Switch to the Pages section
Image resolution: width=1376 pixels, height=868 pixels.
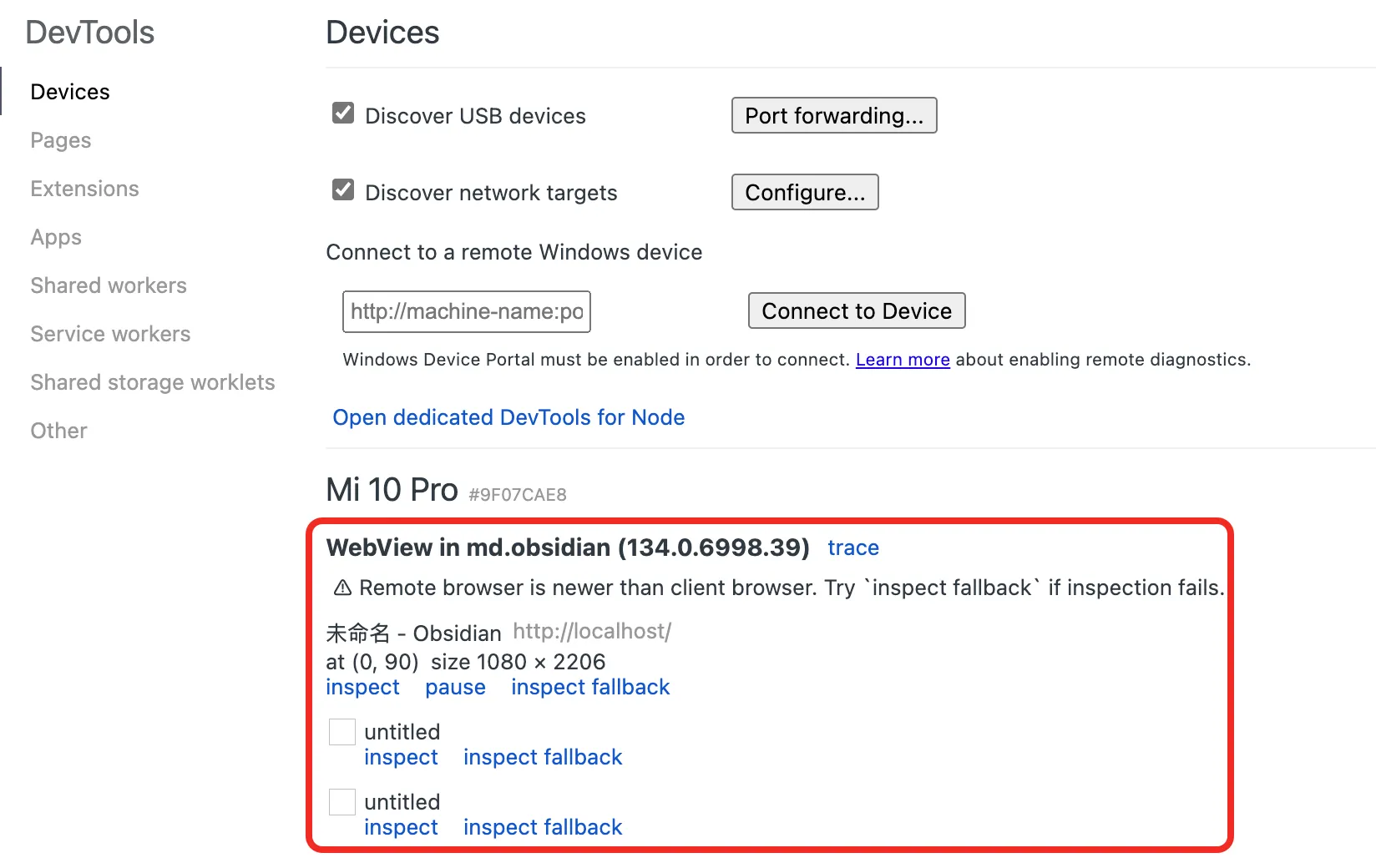(x=61, y=140)
